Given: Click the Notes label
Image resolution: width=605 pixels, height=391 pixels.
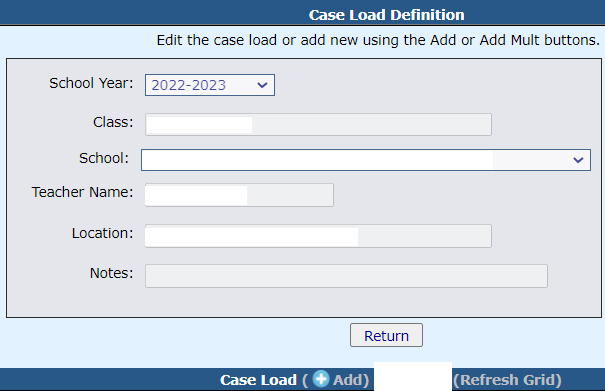Looking at the screenshot, I should click(112, 273).
